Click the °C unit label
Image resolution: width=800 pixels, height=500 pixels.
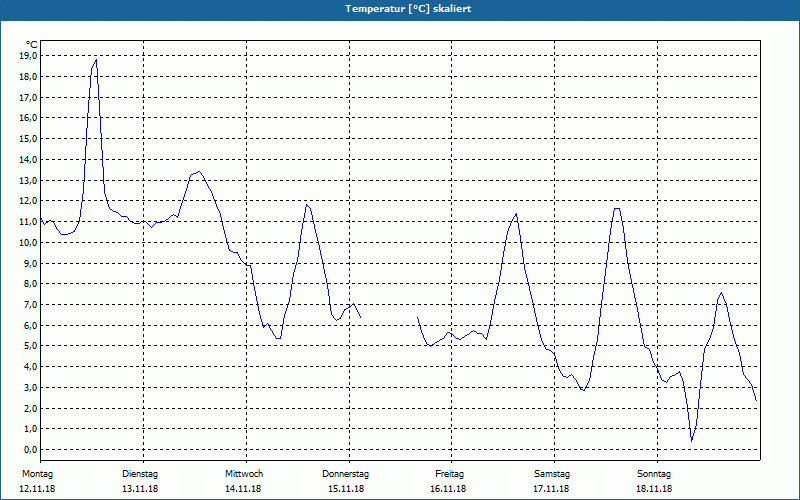click(32, 45)
